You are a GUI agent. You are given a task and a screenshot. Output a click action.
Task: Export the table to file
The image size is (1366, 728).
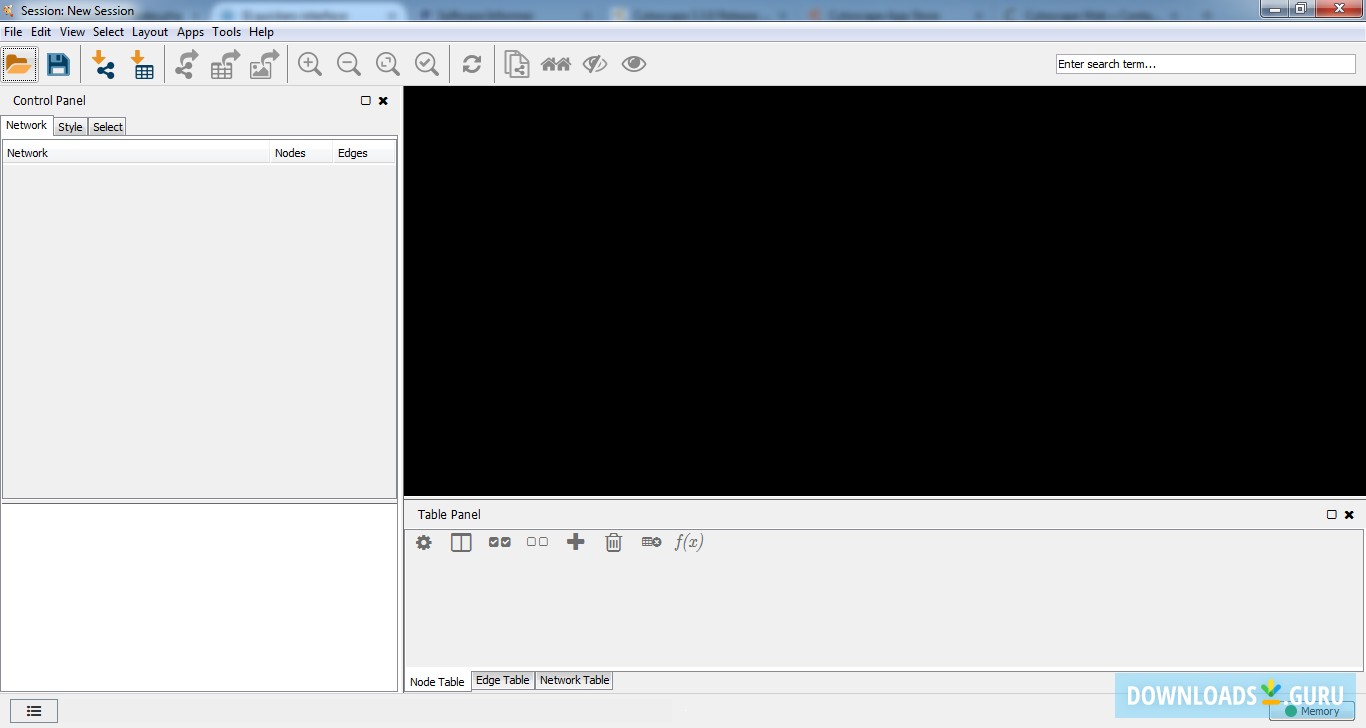pos(225,65)
